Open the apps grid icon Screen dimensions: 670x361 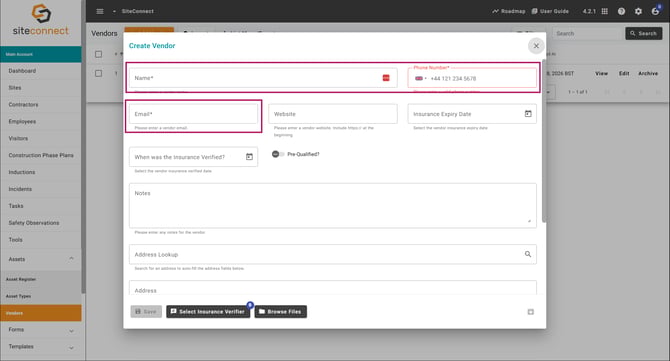pyautogui.click(x=605, y=11)
